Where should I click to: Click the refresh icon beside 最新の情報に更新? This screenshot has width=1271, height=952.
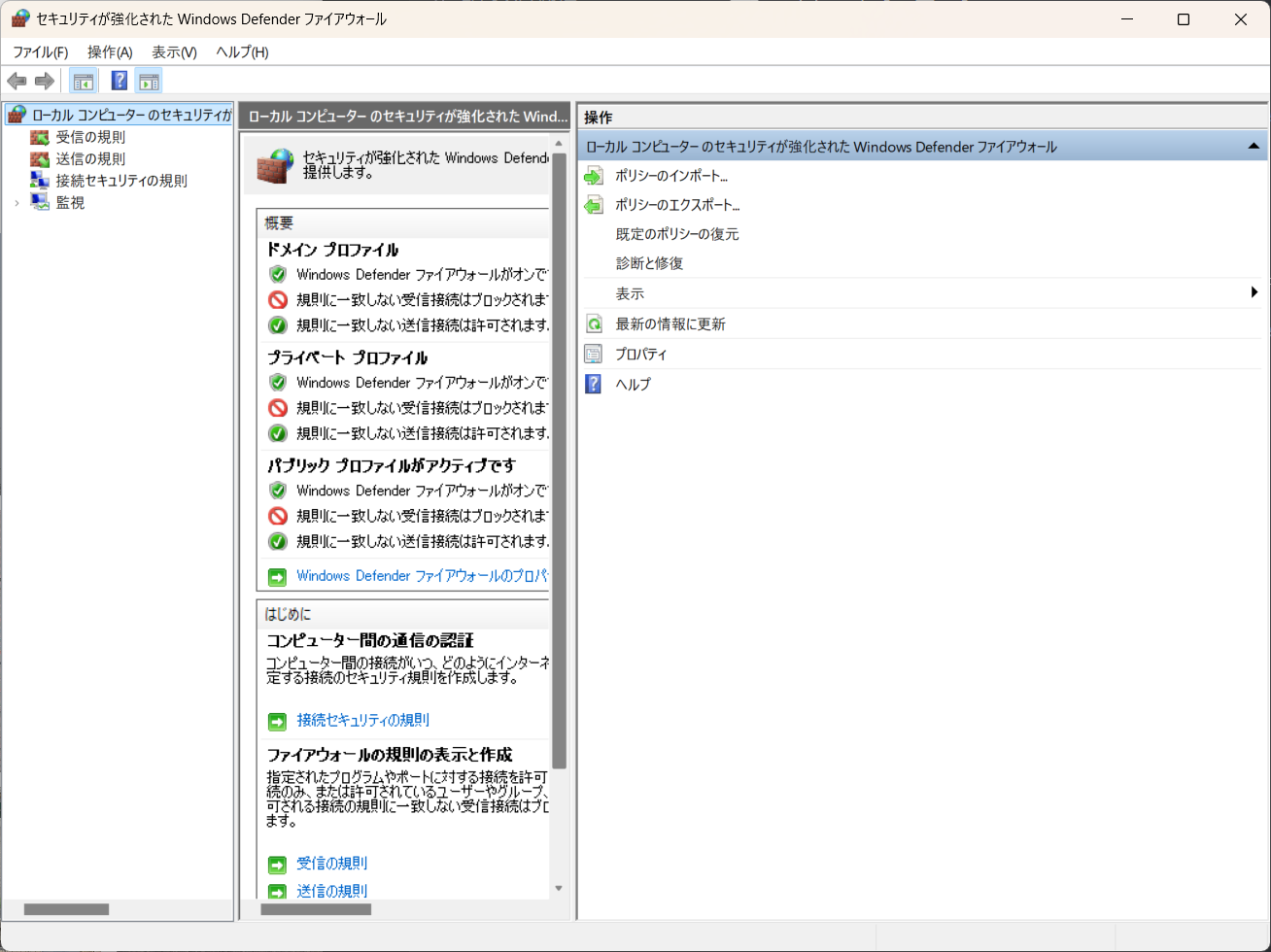(594, 323)
